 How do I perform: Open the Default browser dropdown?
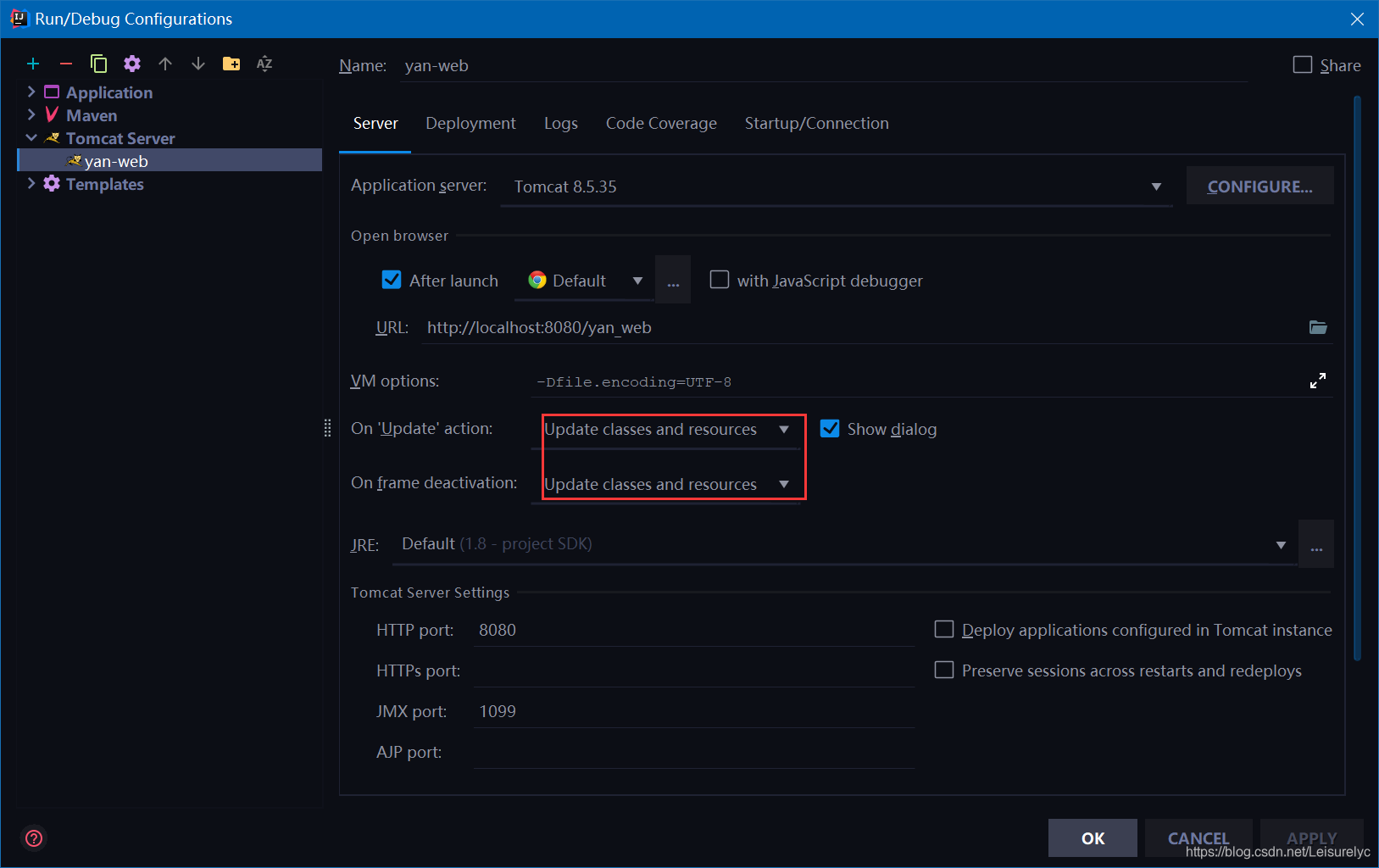pyautogui.click(x=584, y=280)
